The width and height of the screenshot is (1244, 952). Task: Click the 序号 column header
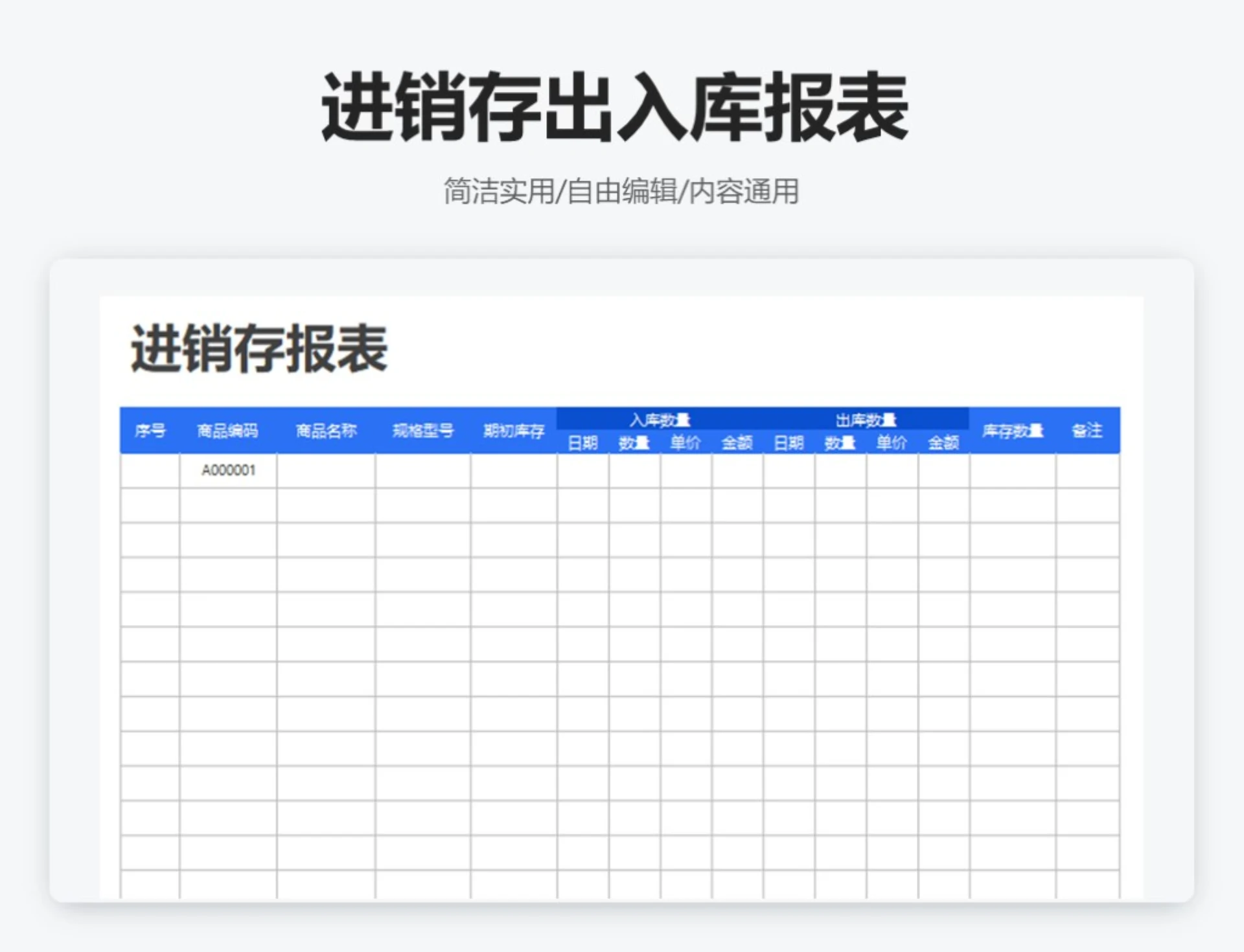pyautogui.click(x=150, y=431)
